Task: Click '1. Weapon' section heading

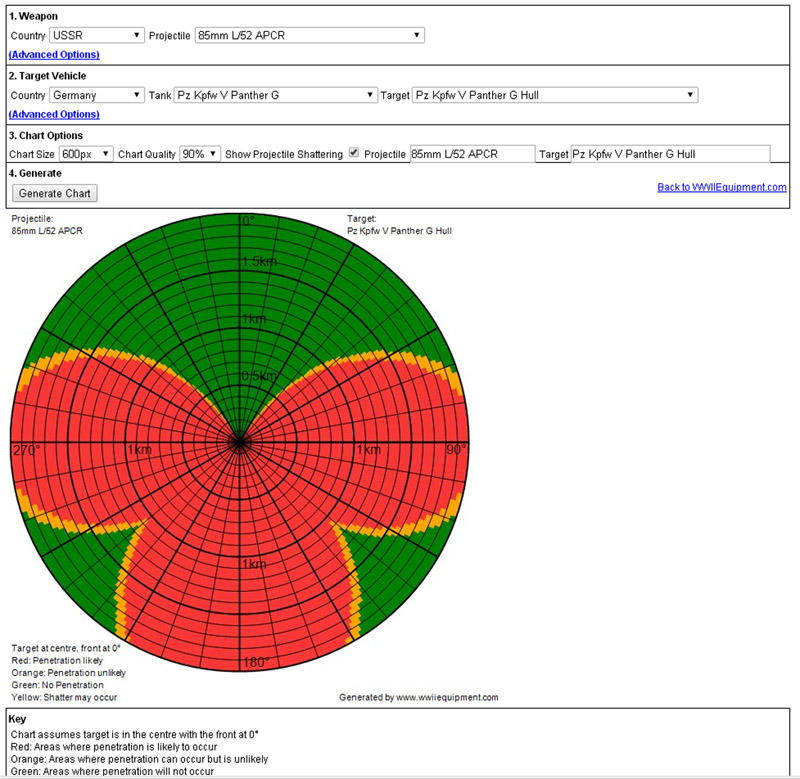Action: [33, 16]
